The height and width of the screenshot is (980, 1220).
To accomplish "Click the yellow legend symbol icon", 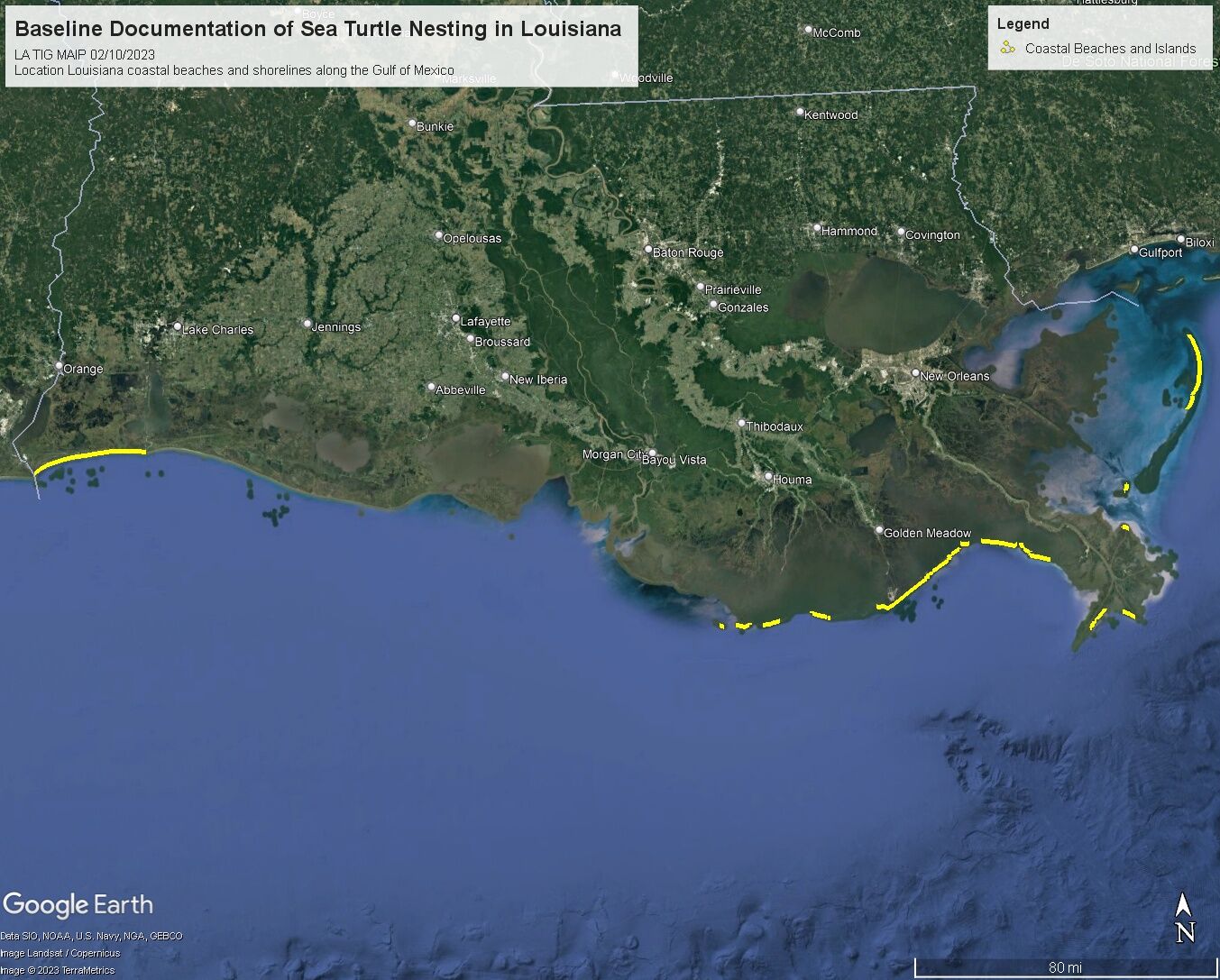I will (1007, 48).
